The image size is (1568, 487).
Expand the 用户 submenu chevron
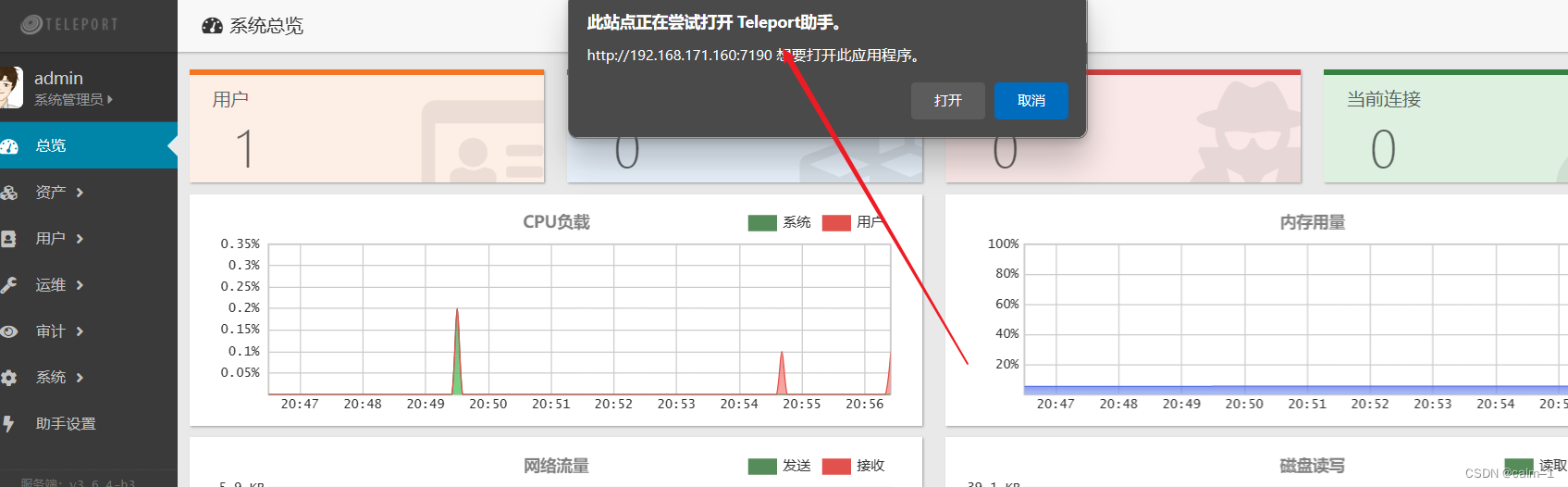[x=80, y=239]
